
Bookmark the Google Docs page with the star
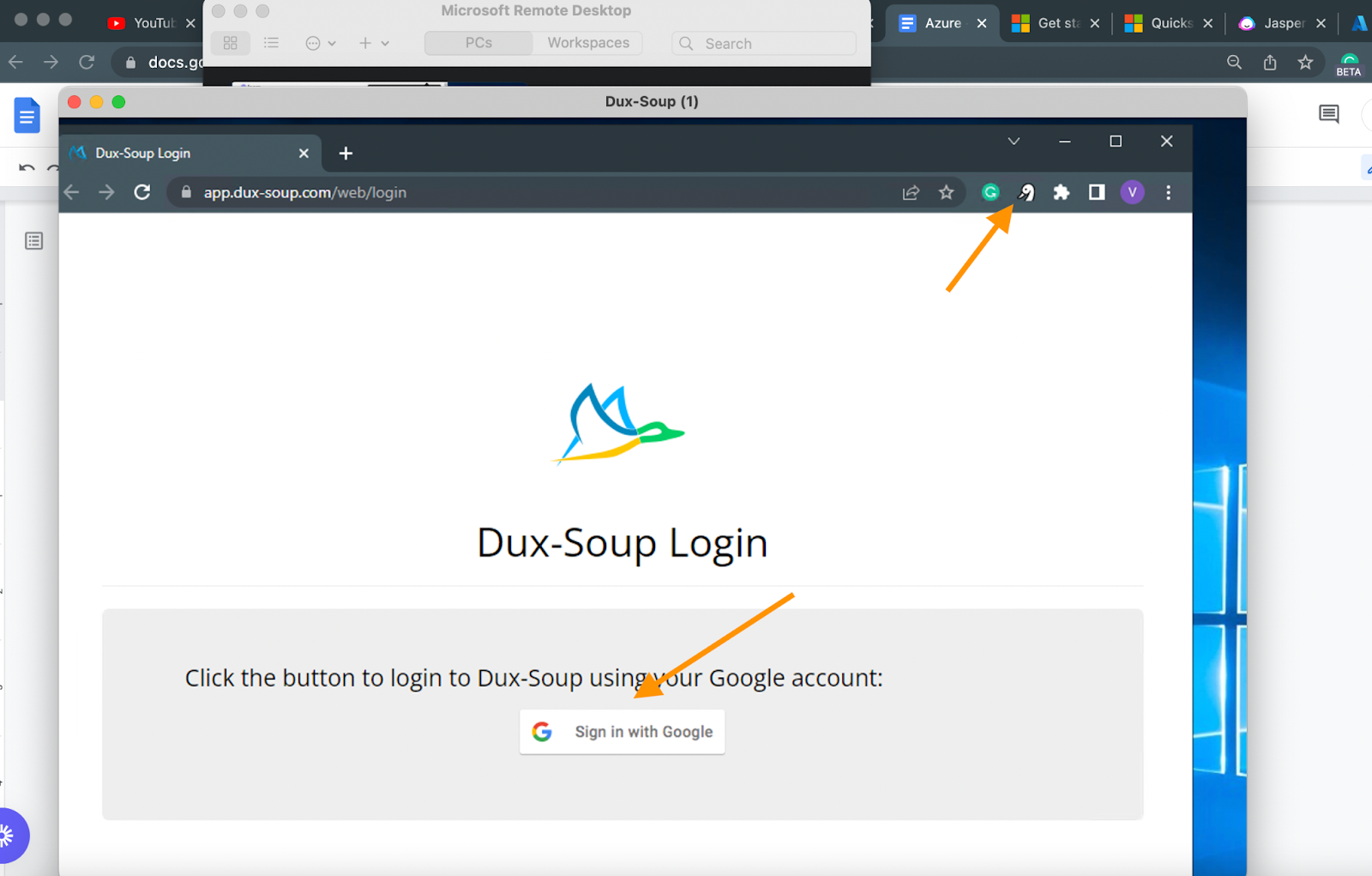coord(1305,62)
